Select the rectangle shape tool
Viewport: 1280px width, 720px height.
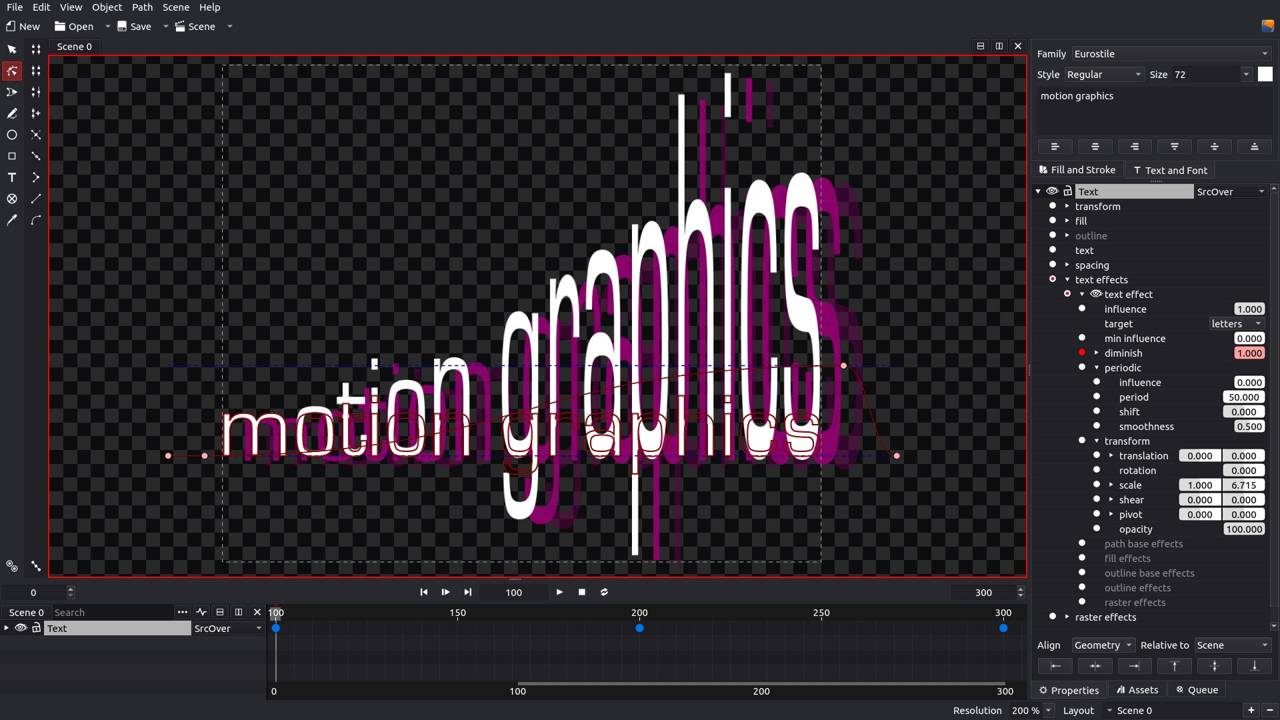coord(12,156)
